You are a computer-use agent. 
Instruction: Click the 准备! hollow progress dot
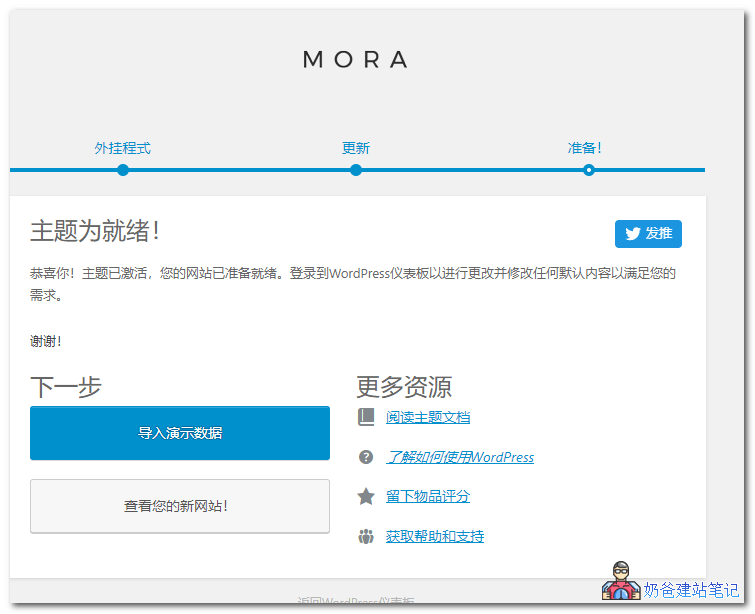588,170
